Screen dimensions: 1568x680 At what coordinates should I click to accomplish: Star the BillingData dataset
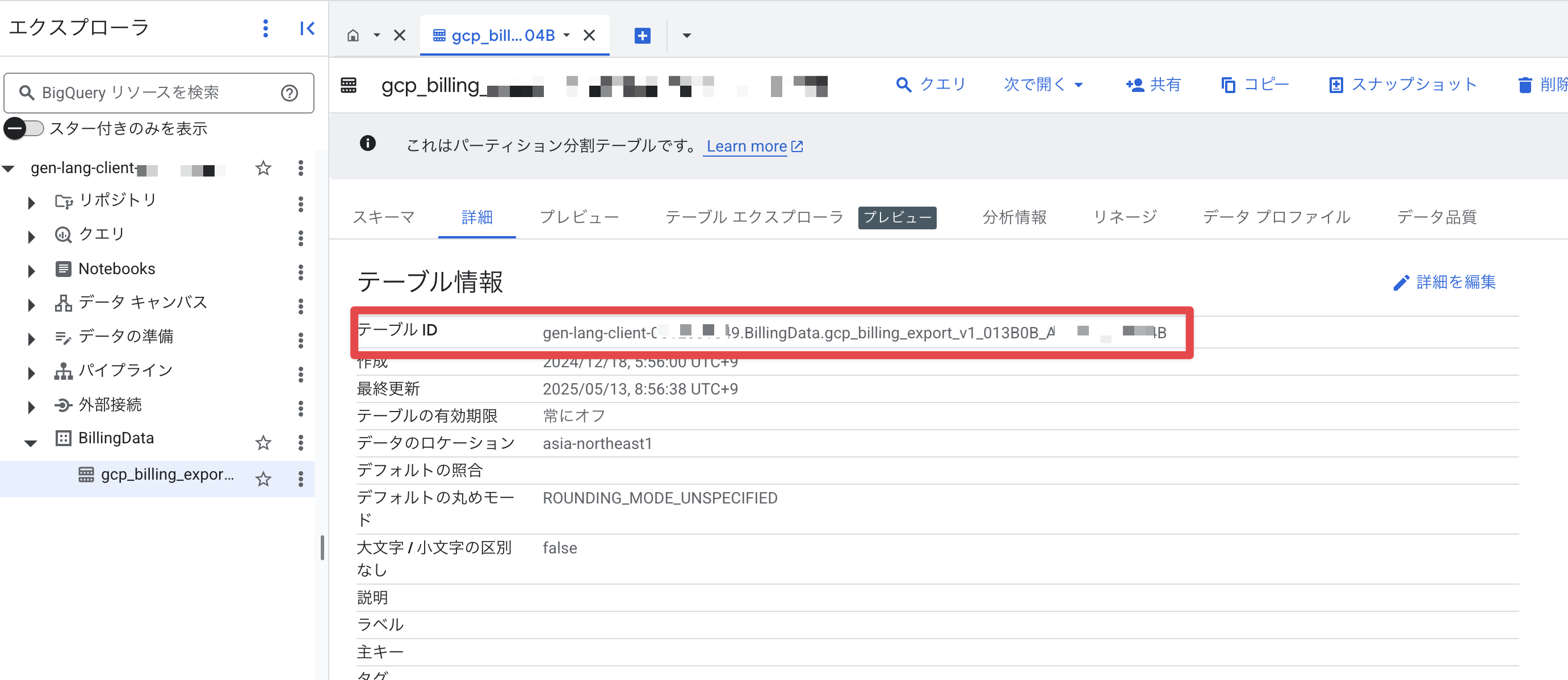click(x=263, y=443)
